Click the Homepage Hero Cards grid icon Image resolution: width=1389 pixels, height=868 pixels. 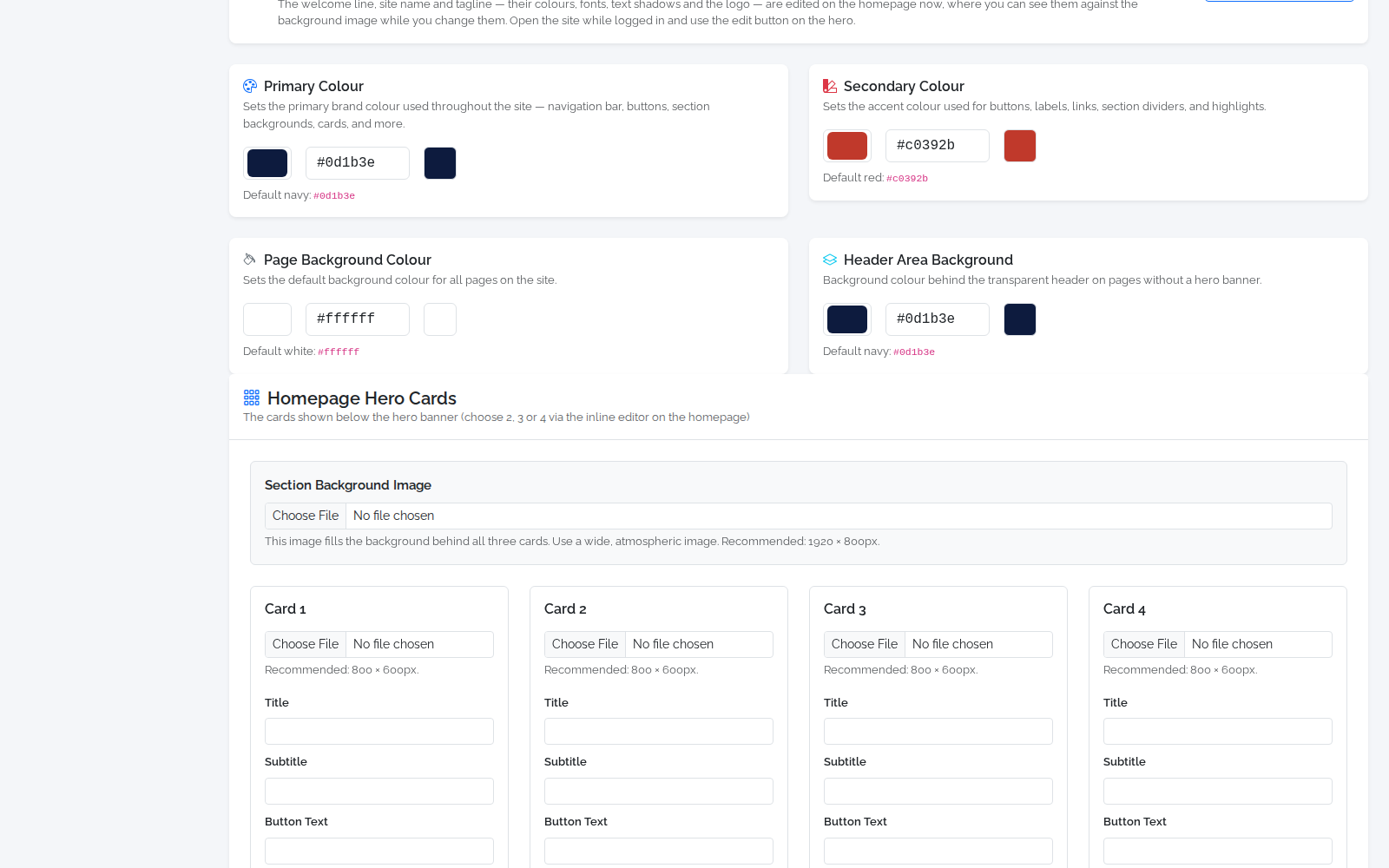click(x=252, y=398)
